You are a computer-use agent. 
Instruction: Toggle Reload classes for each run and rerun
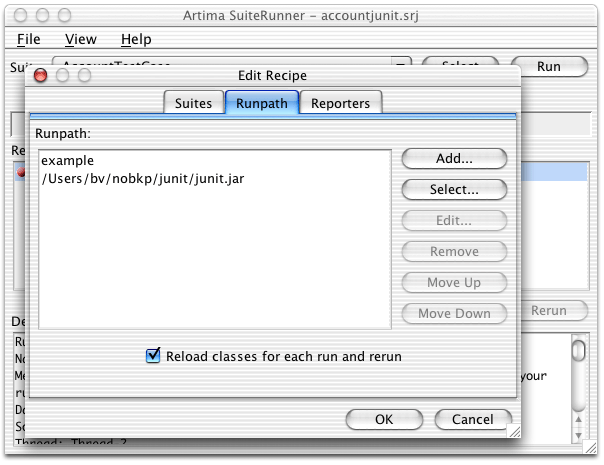(153, 356)
